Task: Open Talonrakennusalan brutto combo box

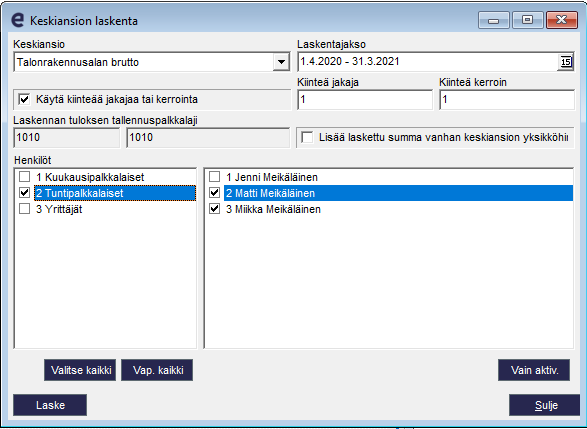Action: coord(152,62)
